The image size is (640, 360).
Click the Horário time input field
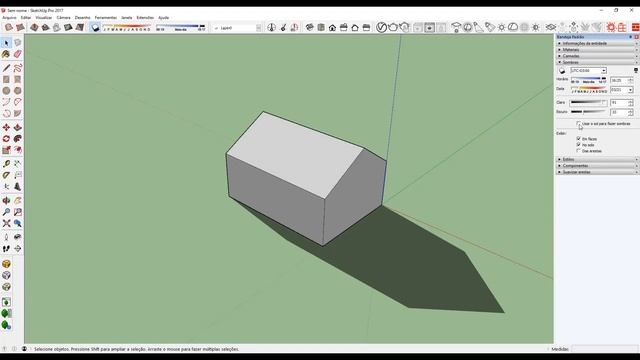619,80
